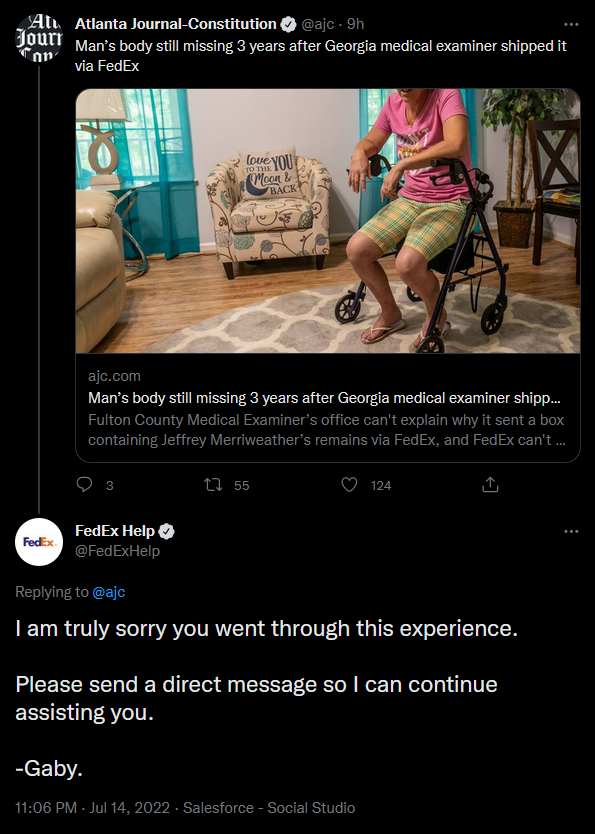Image resolution: width=595 pixels, height=834 pixels.
Task: Reply to the AJC tweet
Action: tap(85, 484)
